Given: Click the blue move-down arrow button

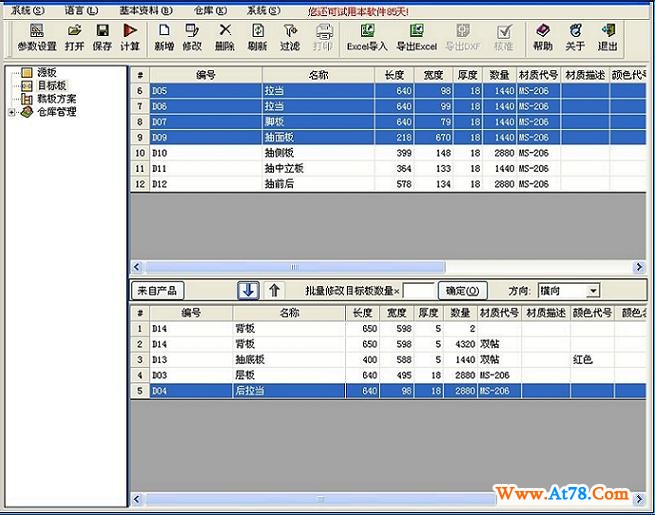Looking at the screenshot, I should point(248,290).
